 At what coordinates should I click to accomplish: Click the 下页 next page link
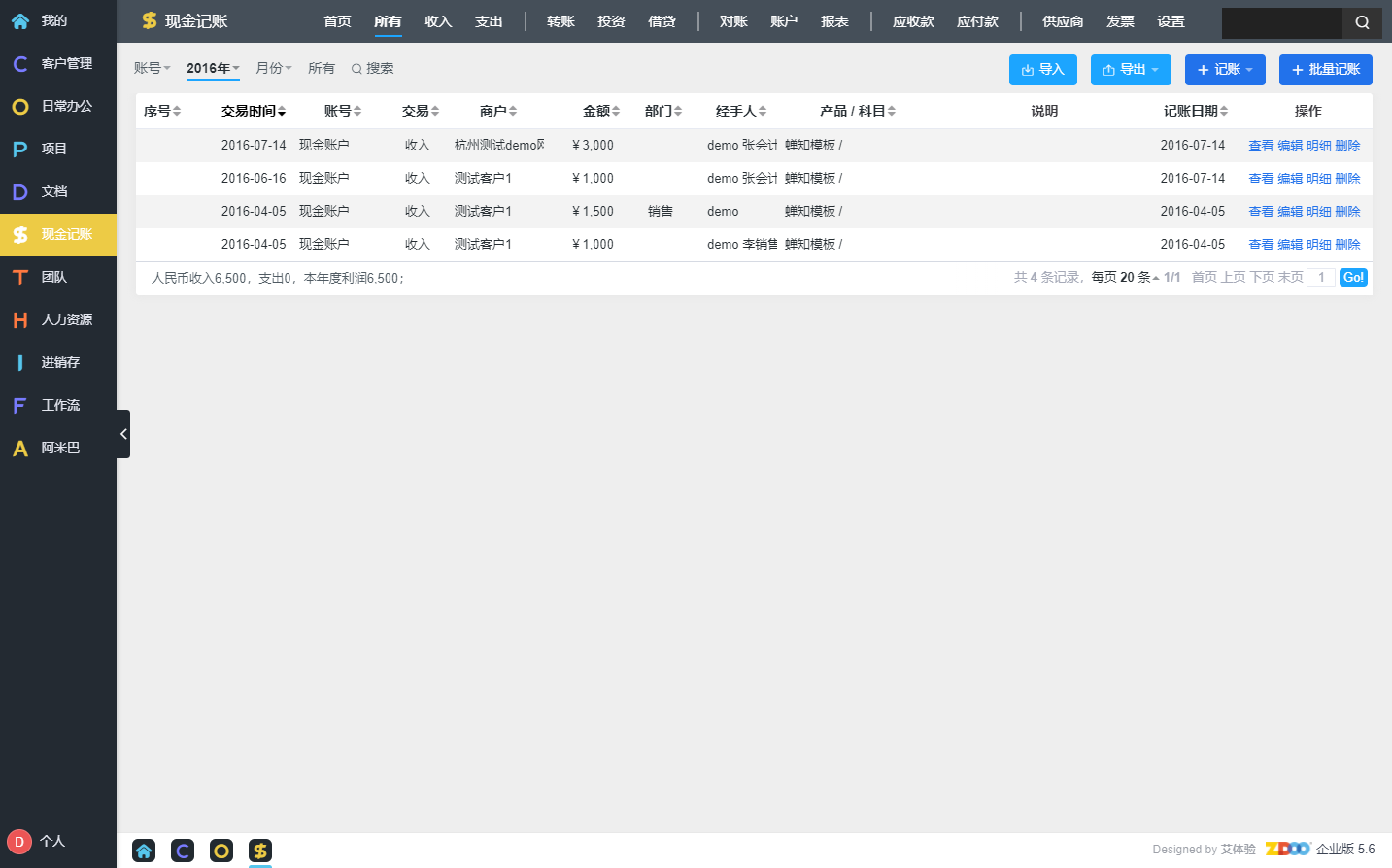coord(1263,277)
